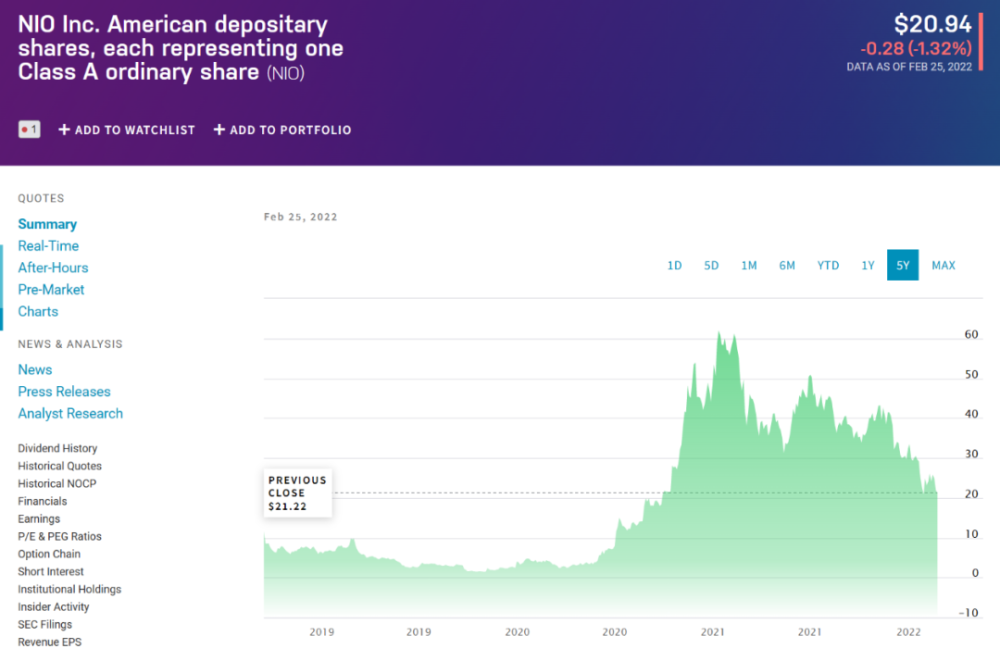Select the 5Y chart range
Image resolution: width=1000 pixels, height=661 pixels.
tap(903, 265)
